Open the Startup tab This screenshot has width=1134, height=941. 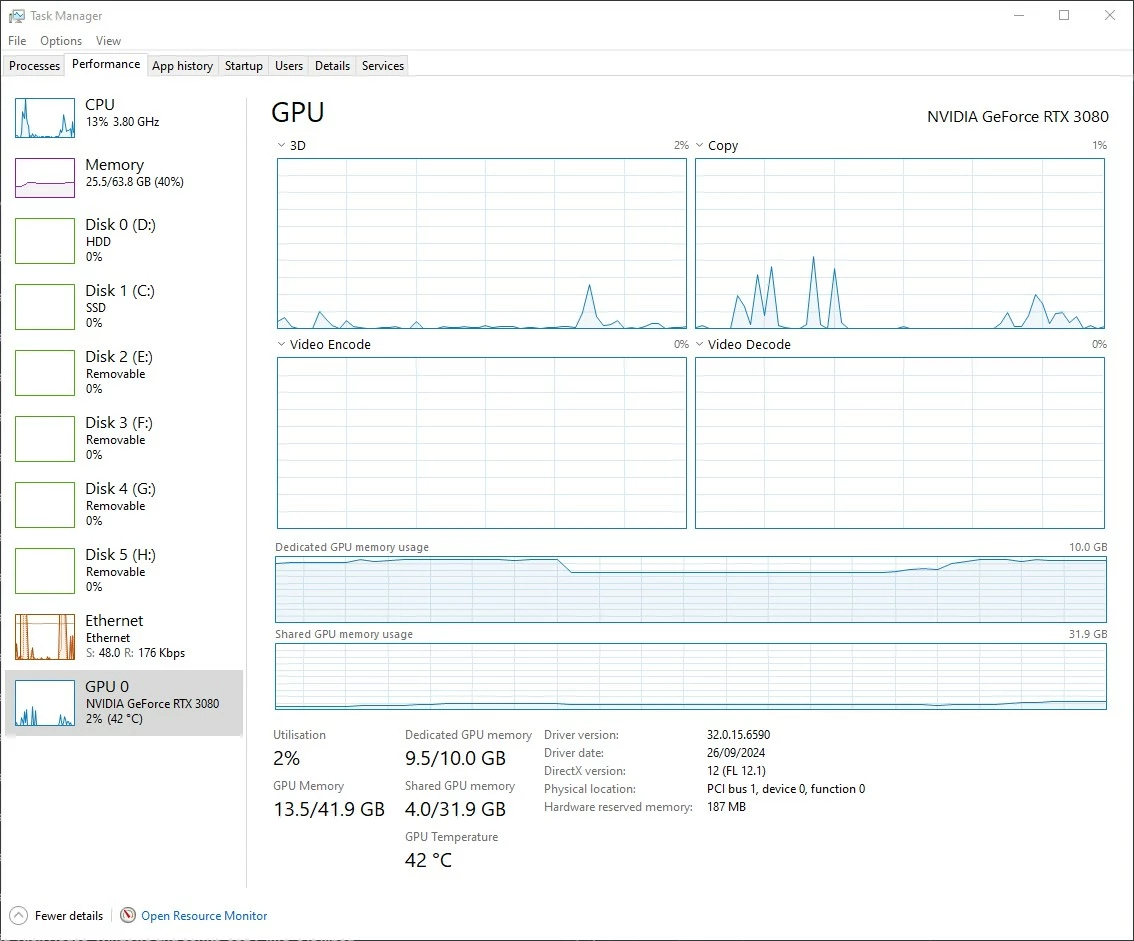pyautogui.click(x=244, y=66)
